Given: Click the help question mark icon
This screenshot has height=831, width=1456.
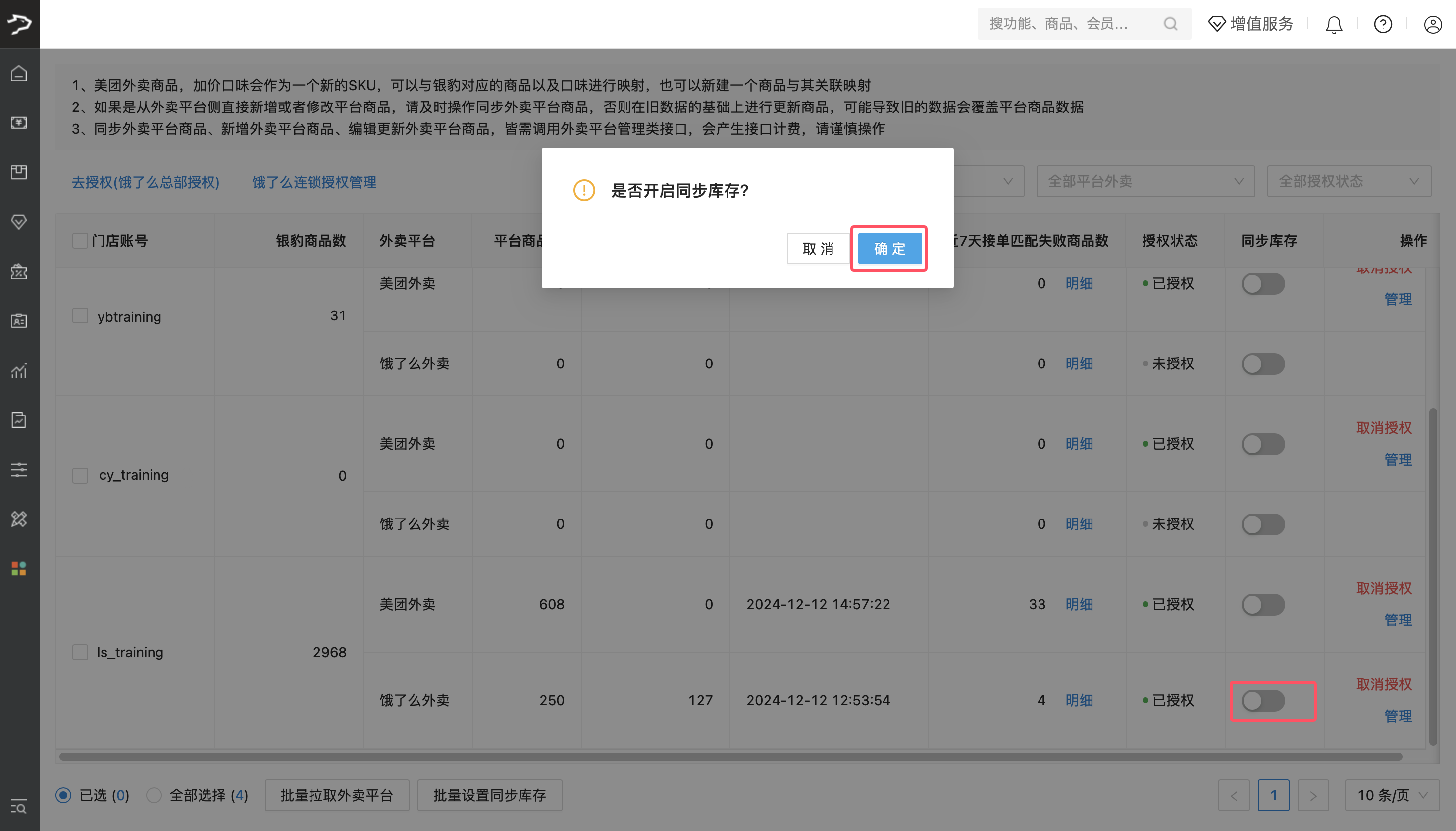Looking at the screenshot, I should [x=1382, y=24].
